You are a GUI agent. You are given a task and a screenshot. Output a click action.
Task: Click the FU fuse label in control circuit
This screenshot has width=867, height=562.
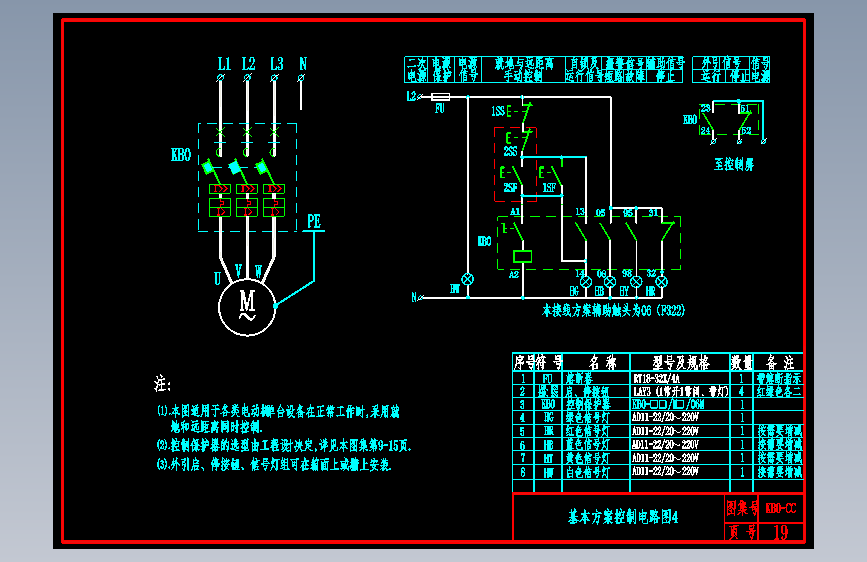click(440, 108)
